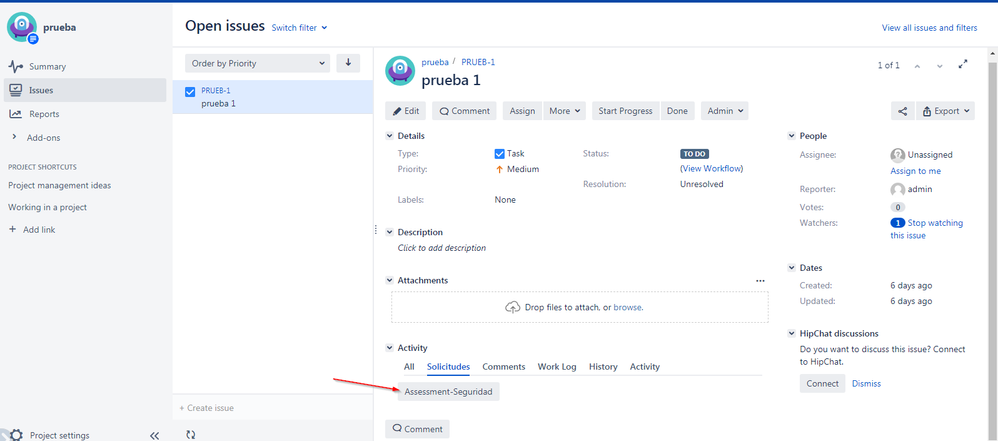Toggle the PRUEB-1 checkbox in issue list
This screenshot has width=998, height=441.
click(x=190, y=92)
